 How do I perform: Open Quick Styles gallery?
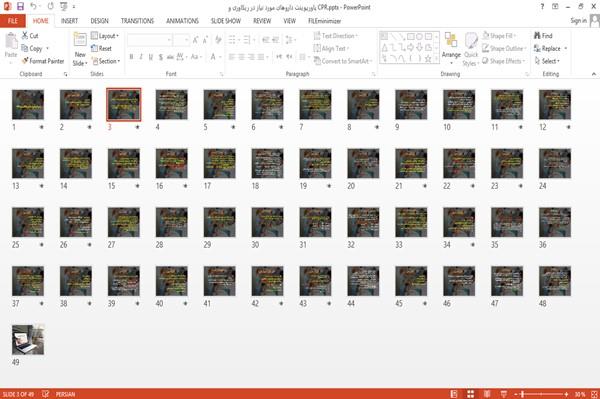471,50
